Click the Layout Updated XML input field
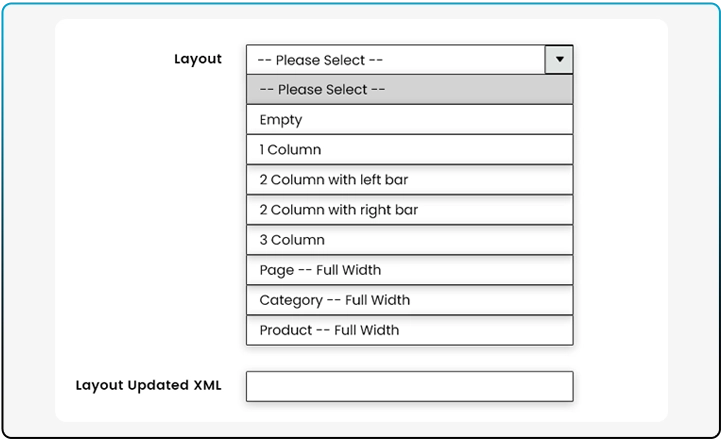The width and height of the screenshot is (722, 440). (x=409, y=386)
